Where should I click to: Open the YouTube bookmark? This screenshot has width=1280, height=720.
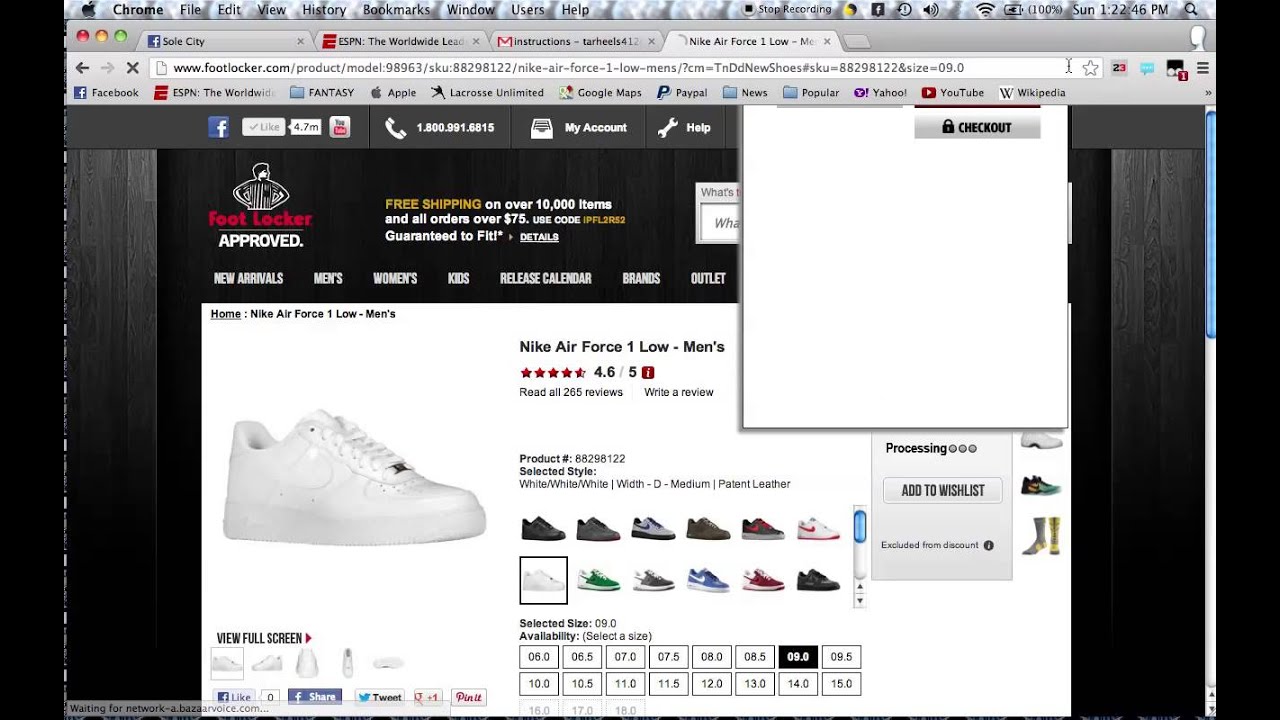953,93
